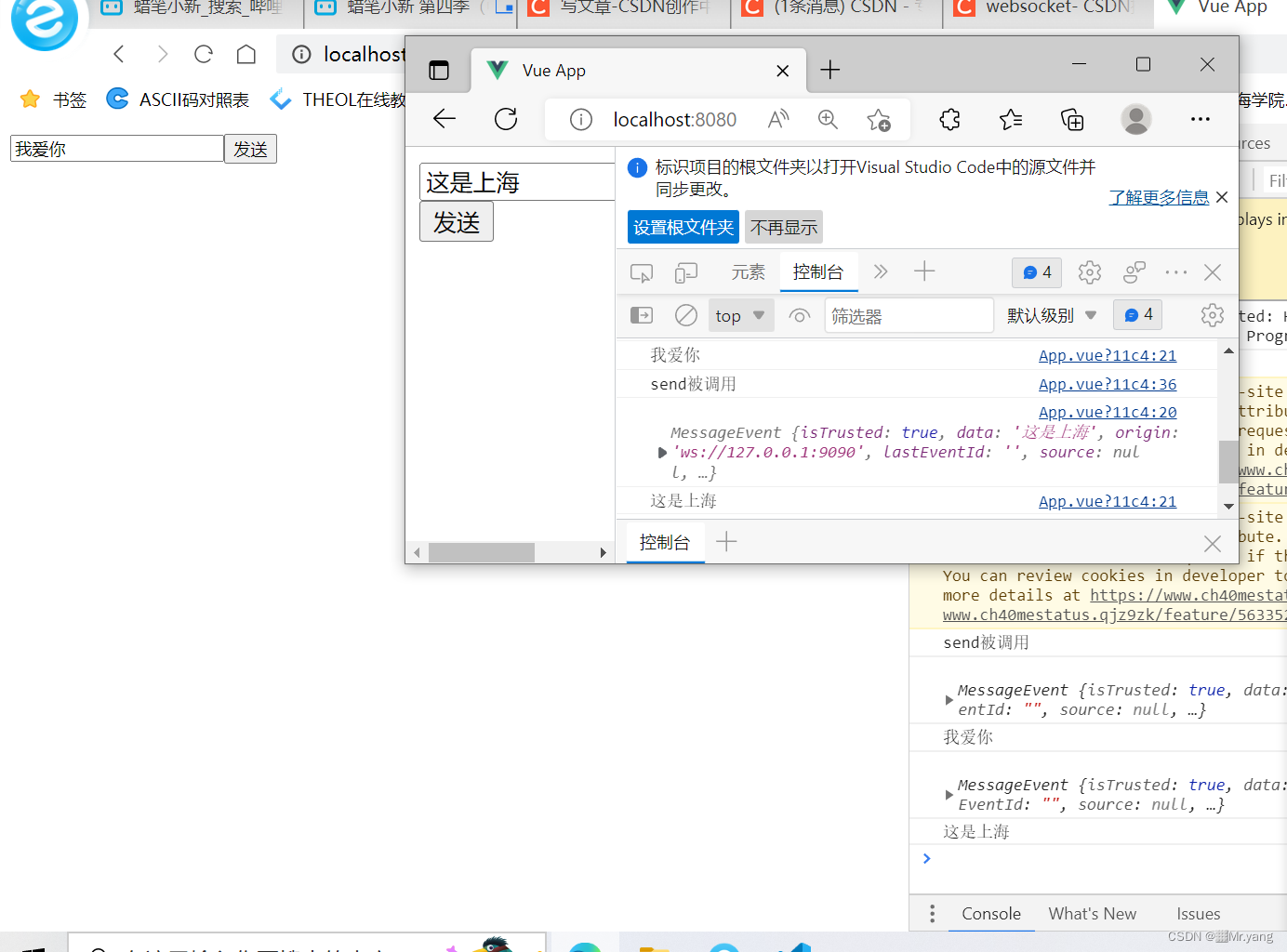
Task: Open DevTools feedback icon
Action: click(x=1134, y=272)
